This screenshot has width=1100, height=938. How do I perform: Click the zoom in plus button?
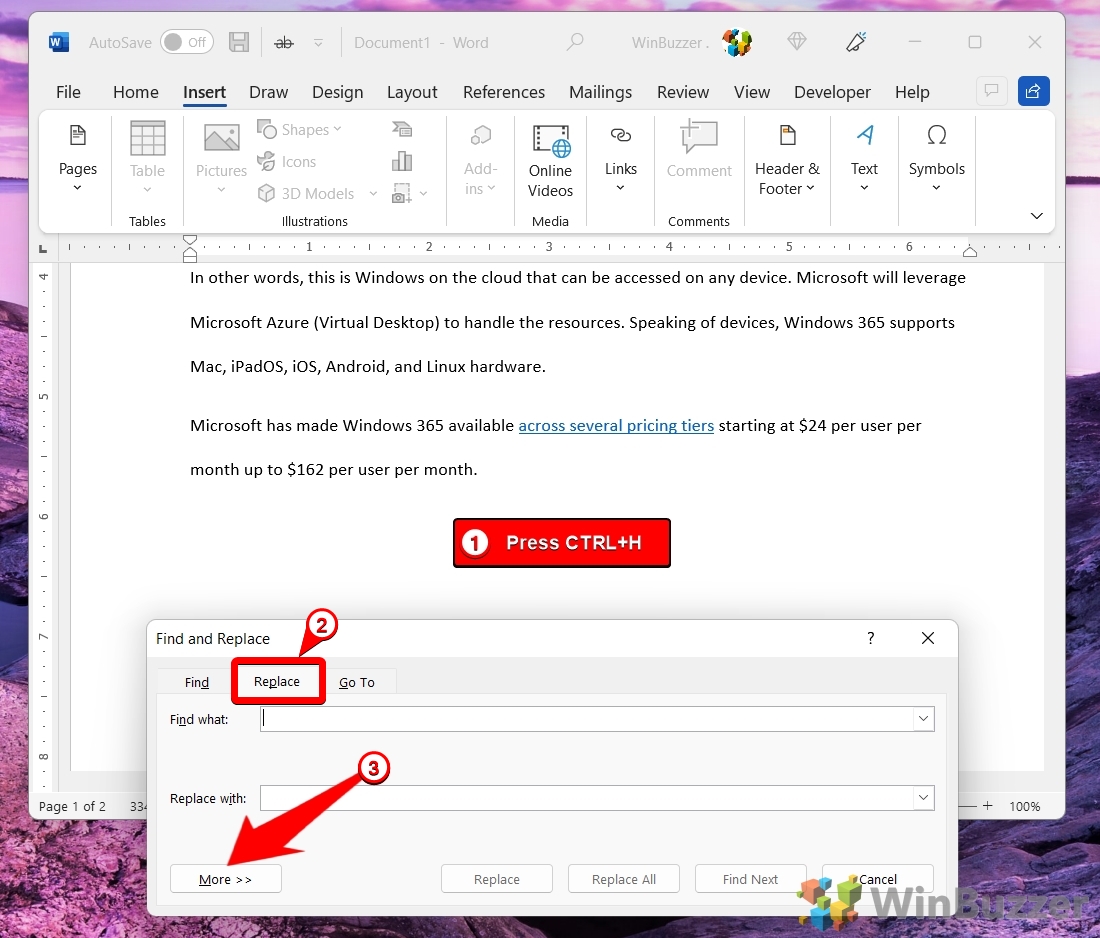tap(988, 805)
